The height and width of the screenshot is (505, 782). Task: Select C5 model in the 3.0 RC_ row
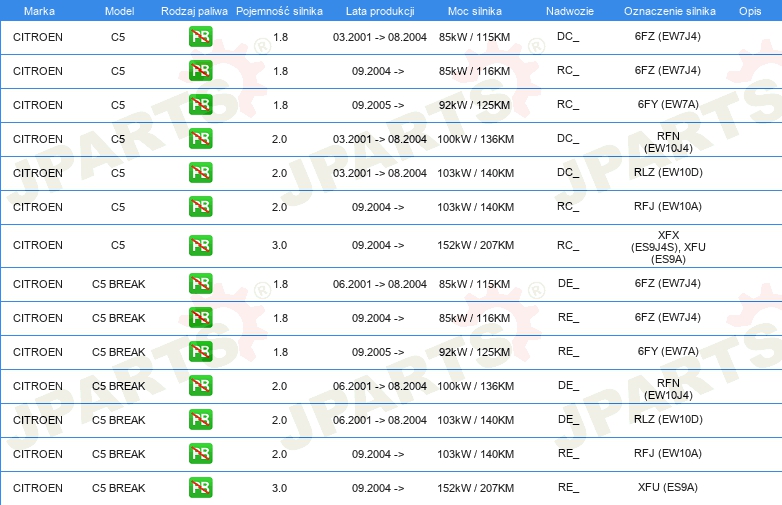pyautogui.click(x=118, y=245)
